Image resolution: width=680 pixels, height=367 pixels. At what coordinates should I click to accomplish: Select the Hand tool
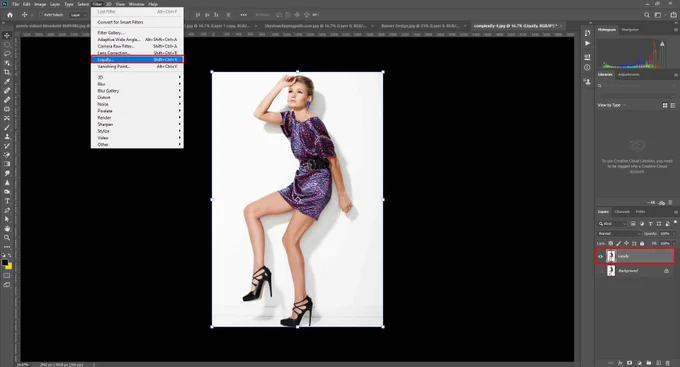coord(7,228)
